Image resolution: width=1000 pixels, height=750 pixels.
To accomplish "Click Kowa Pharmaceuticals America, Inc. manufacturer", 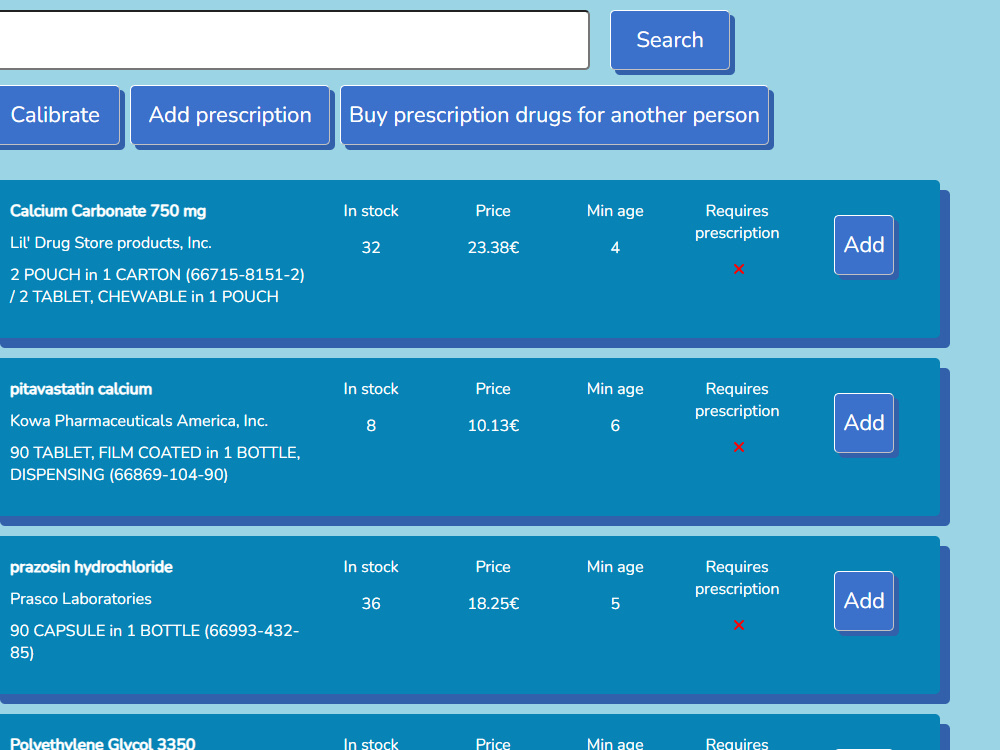I will point(139,421).
